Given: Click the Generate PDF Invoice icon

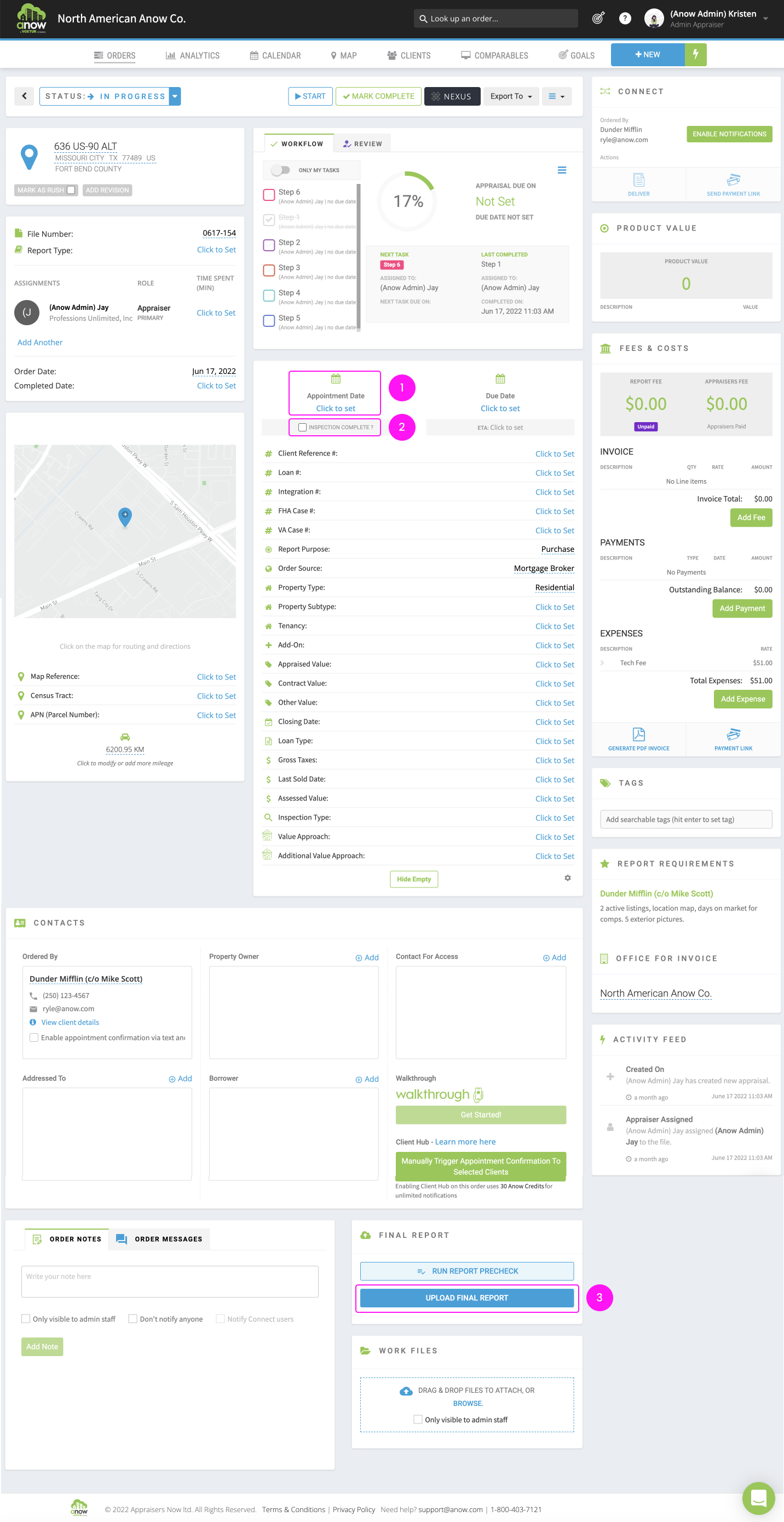Looking at the screenshot, I should coord(638,734).
